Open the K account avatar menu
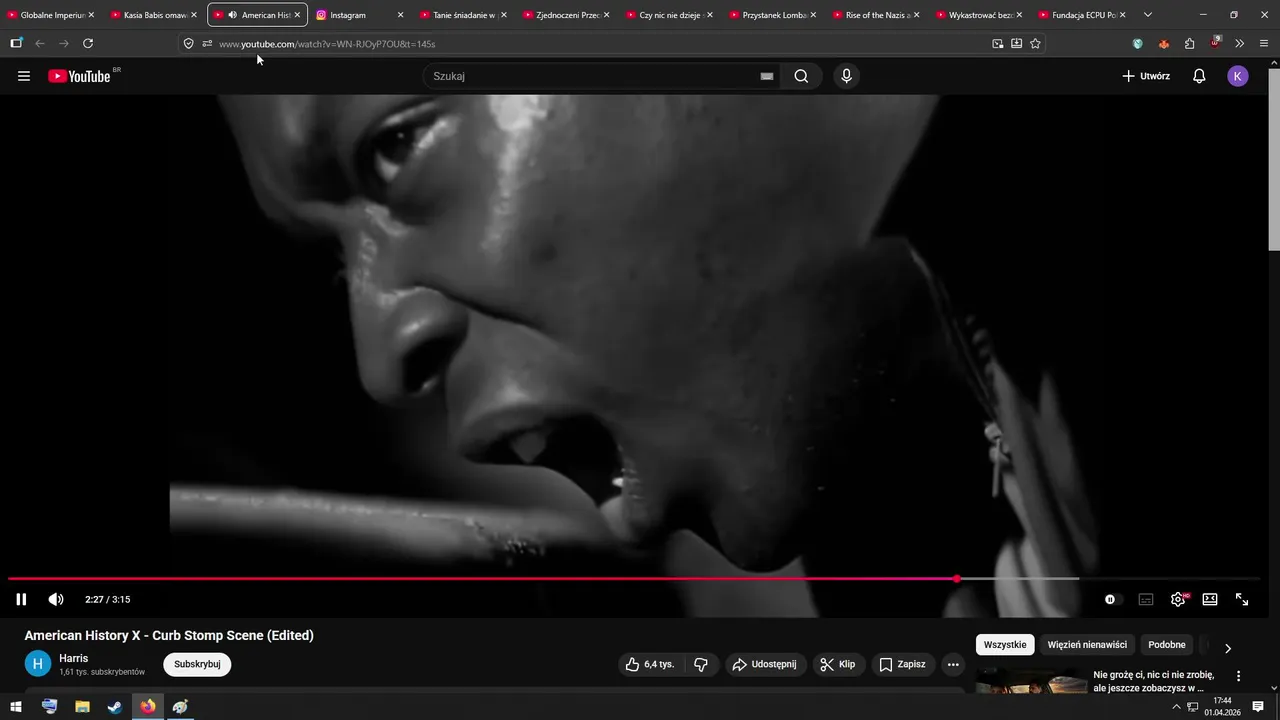 click(x=1238, y=76)
